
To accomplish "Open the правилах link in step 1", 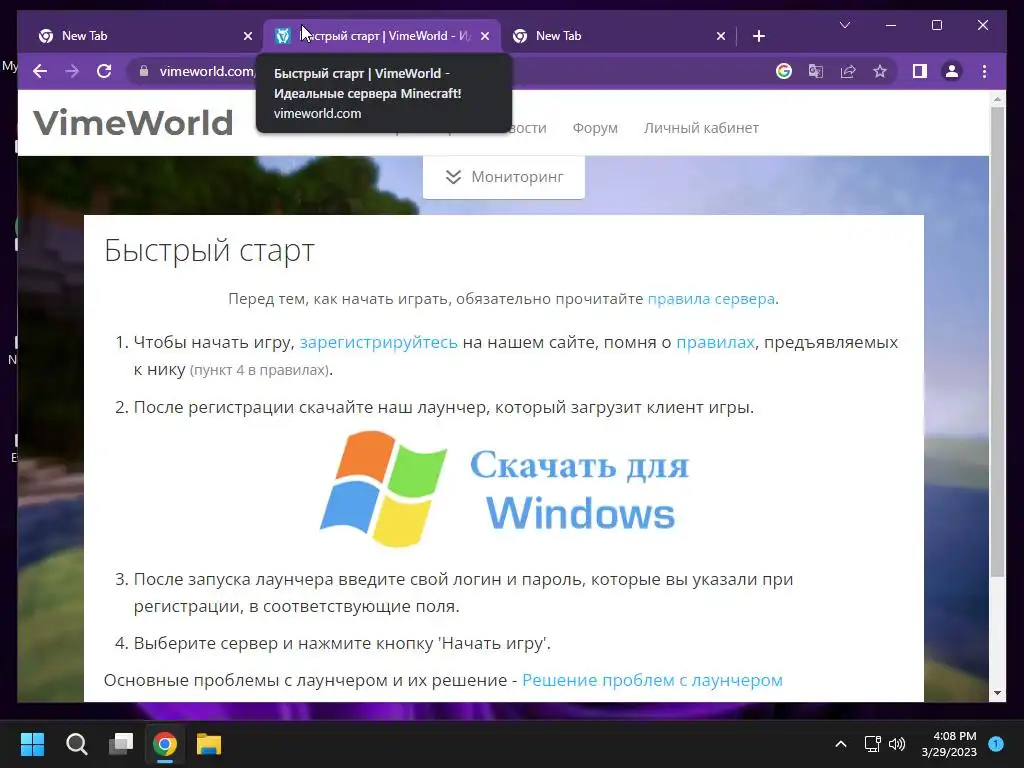I will 715,342.
